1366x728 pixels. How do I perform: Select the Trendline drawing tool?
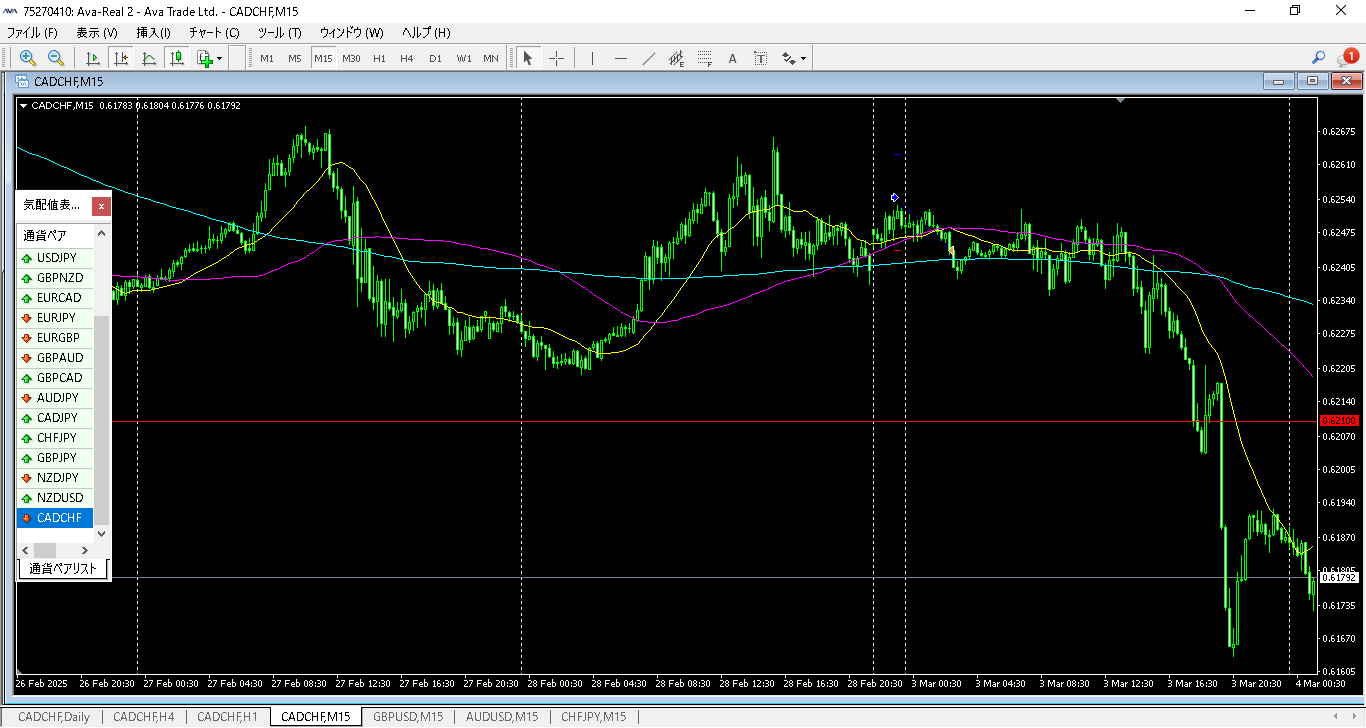(648, 58)
